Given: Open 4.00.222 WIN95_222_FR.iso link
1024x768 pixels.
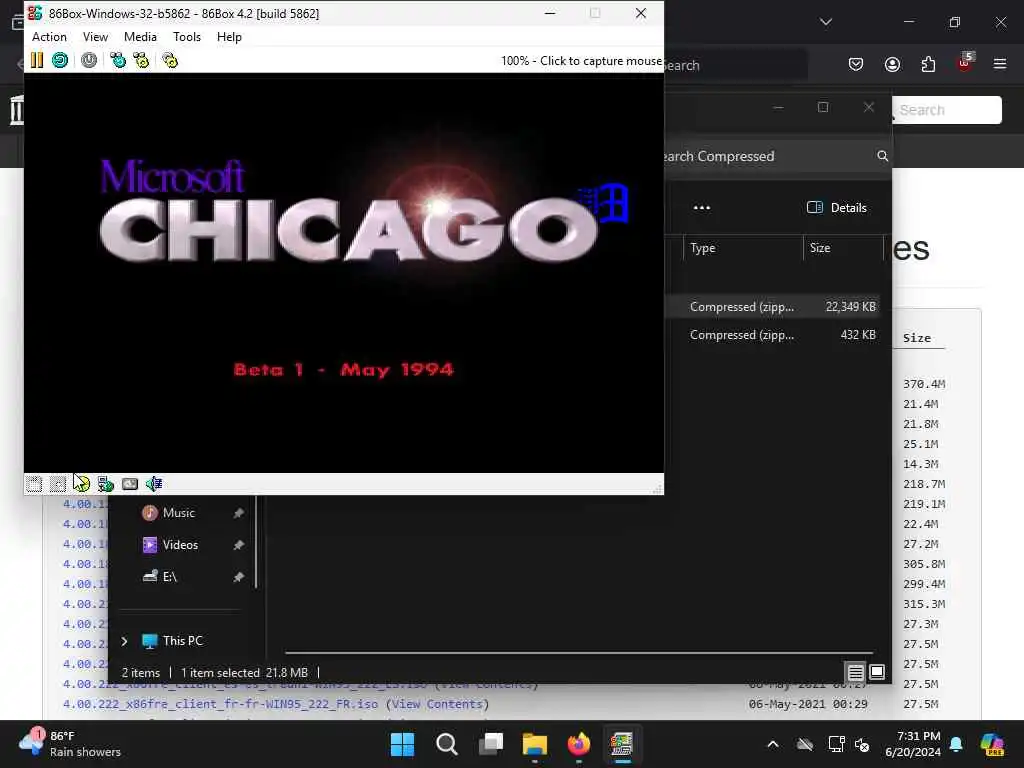Looking at the screenshot, I should point(220,704).
